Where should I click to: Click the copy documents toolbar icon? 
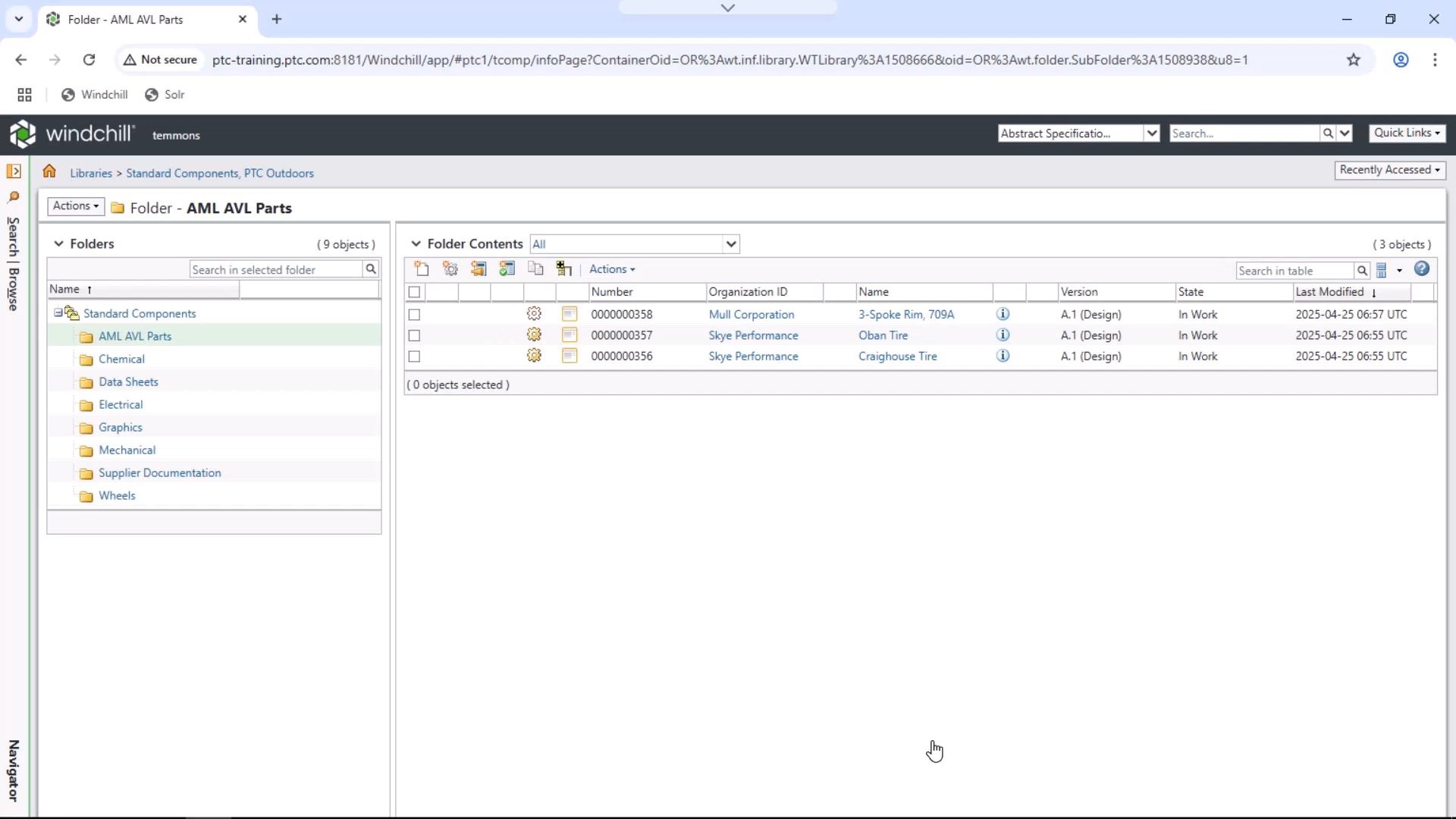click(x=535, y=269)
